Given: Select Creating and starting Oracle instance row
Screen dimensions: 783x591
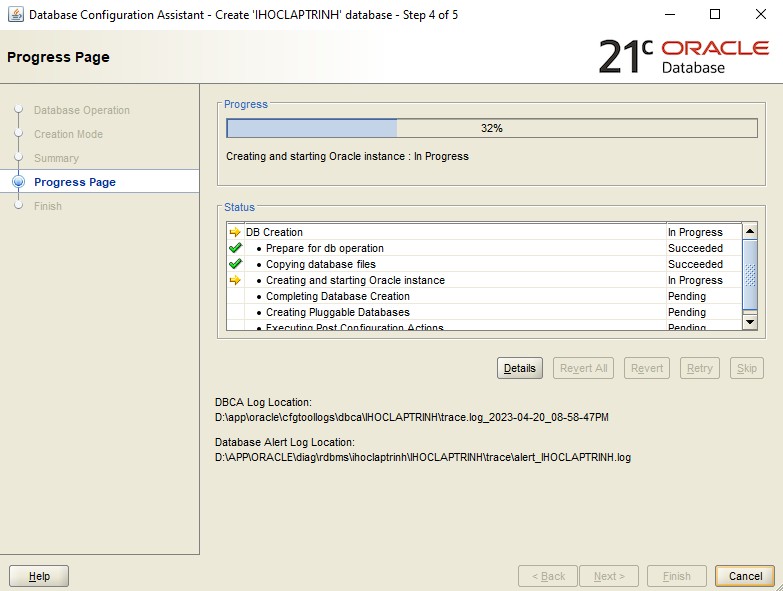Looking at the screenshot, I should click(x=484, y=280).
